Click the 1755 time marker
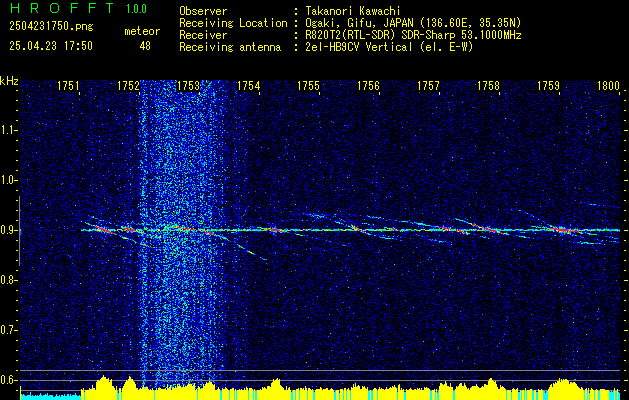629x400 pixels. (308, 85)
